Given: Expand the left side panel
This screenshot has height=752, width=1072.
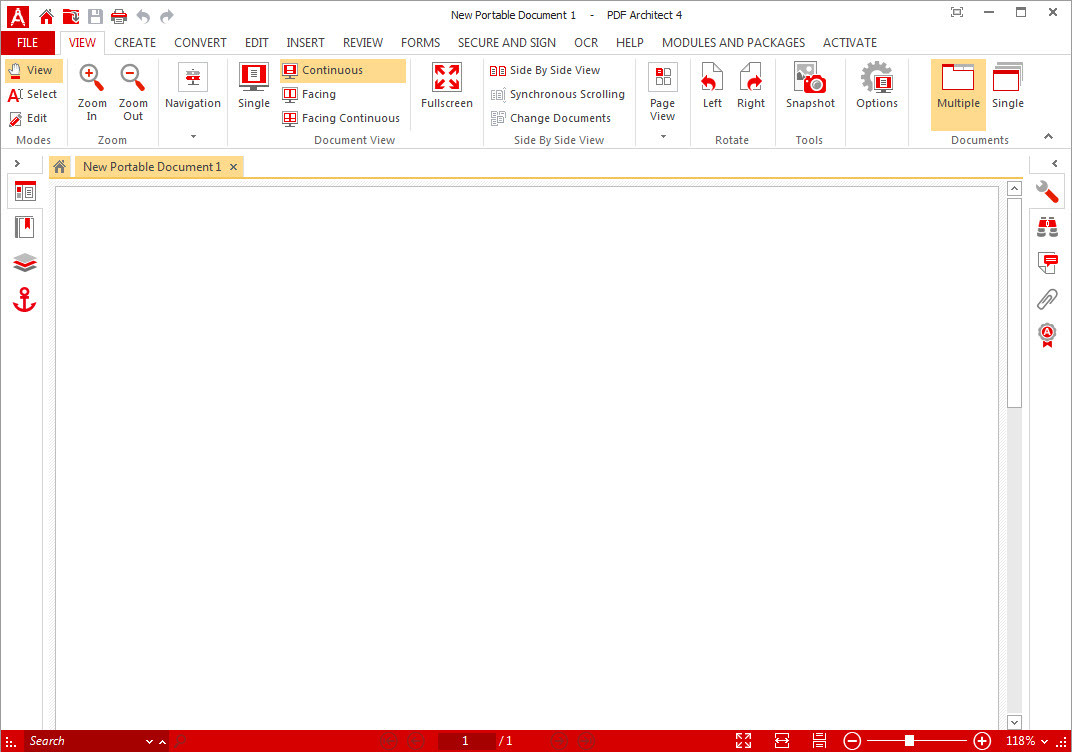Looking at the screenshot, I should tap(17, 163).
